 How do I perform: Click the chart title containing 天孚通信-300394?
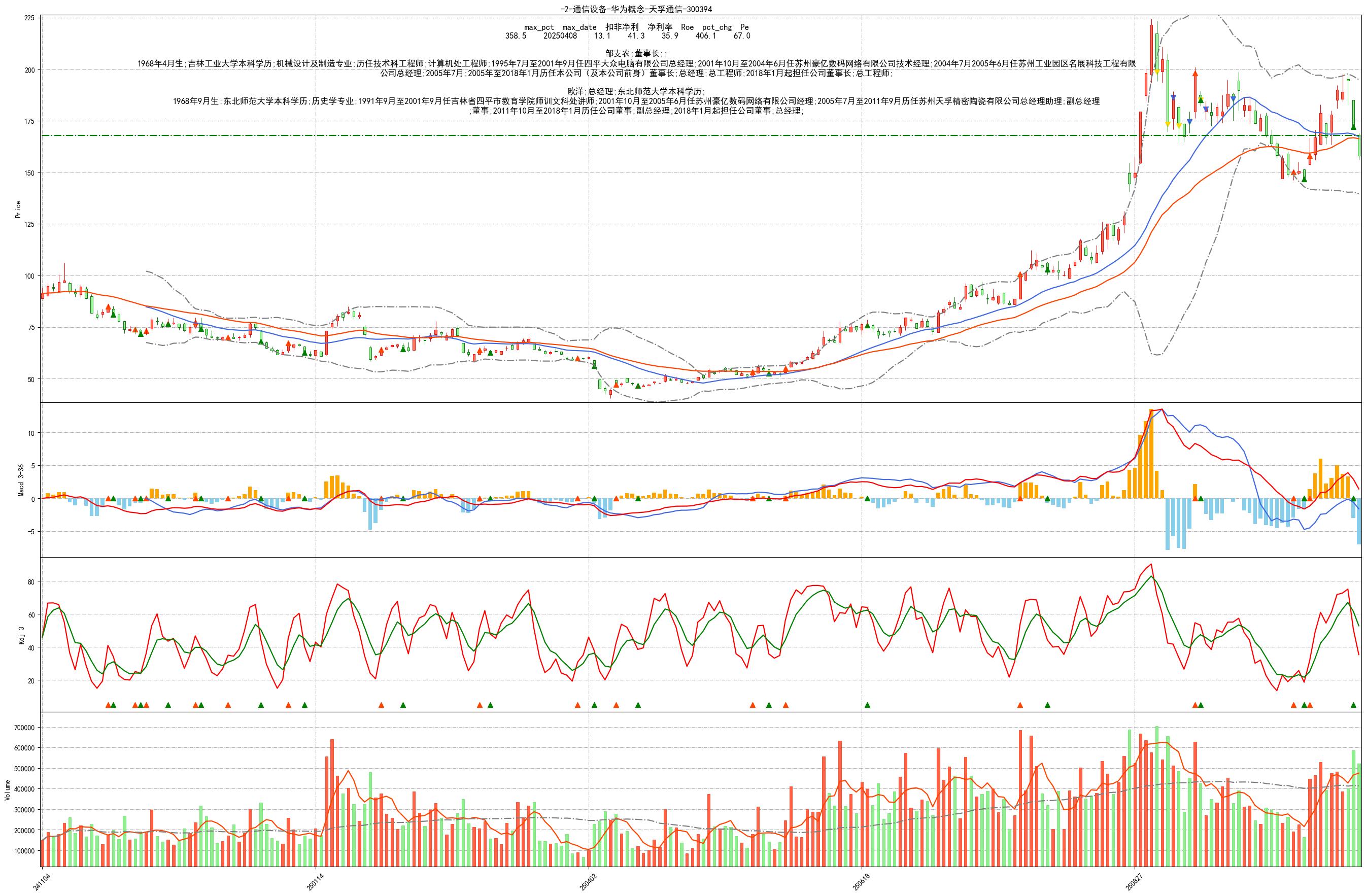tap(636, 9)
